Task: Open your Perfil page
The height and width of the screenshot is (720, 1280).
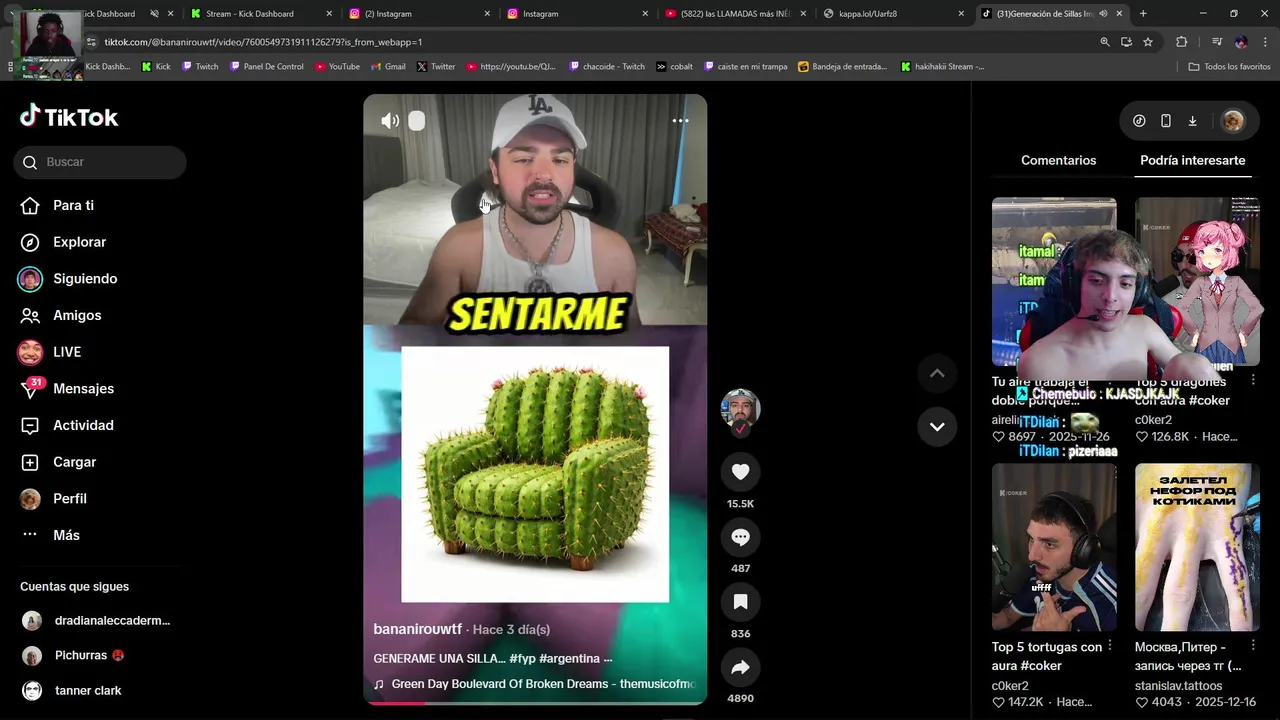Action: pyautogui.click(x=54, y=499)
